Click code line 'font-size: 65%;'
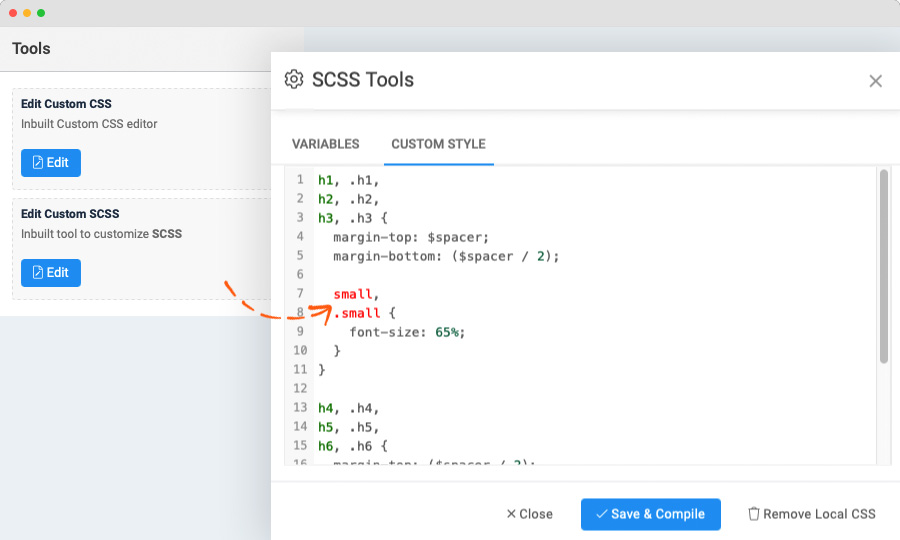This screenshot has width=900, height=540. tap(407, 332)
